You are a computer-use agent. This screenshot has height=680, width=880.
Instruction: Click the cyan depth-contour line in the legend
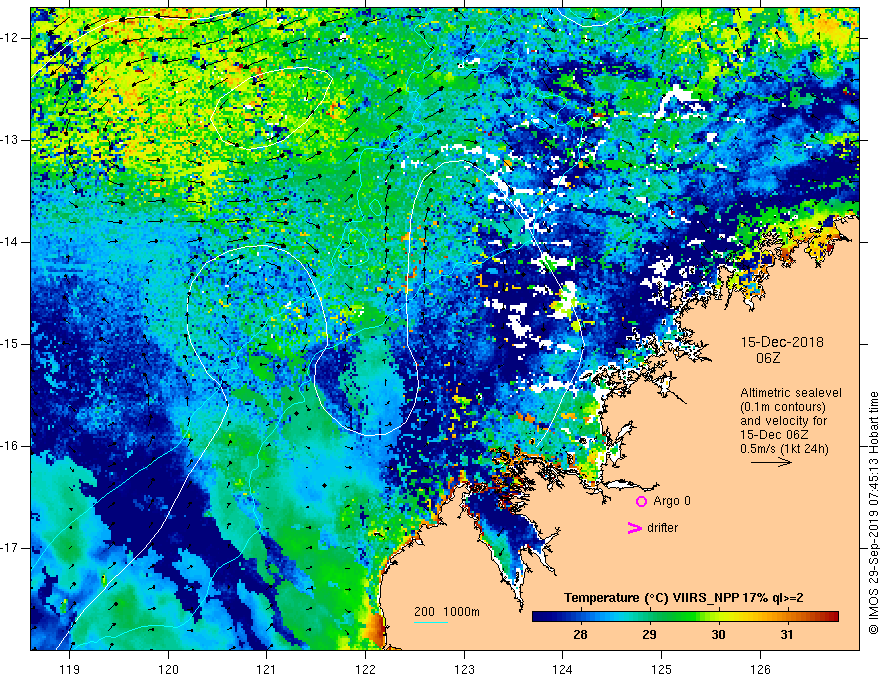click(x=431, y=622)
